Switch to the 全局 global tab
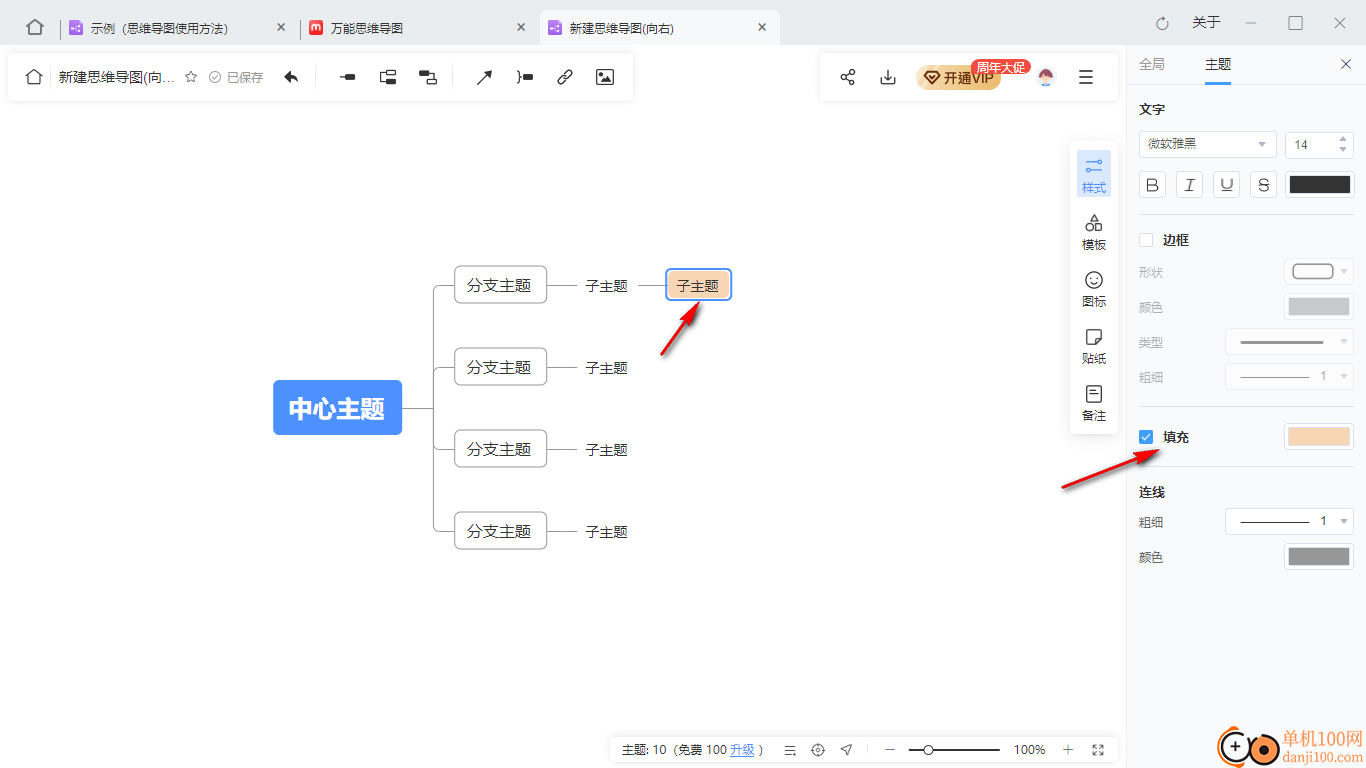1366x768 pixels. click(1152, 64)
